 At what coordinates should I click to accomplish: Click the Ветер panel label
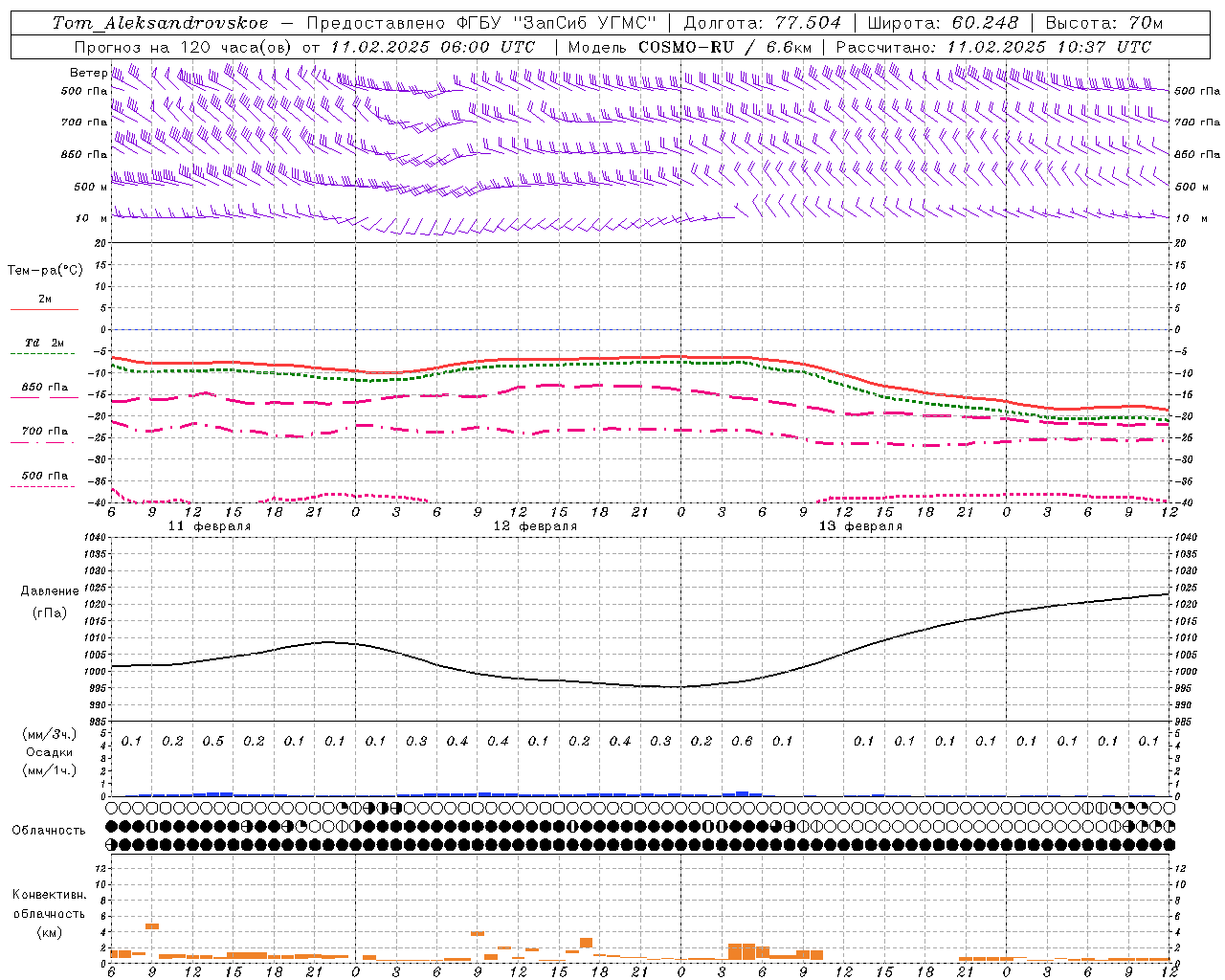88,73
